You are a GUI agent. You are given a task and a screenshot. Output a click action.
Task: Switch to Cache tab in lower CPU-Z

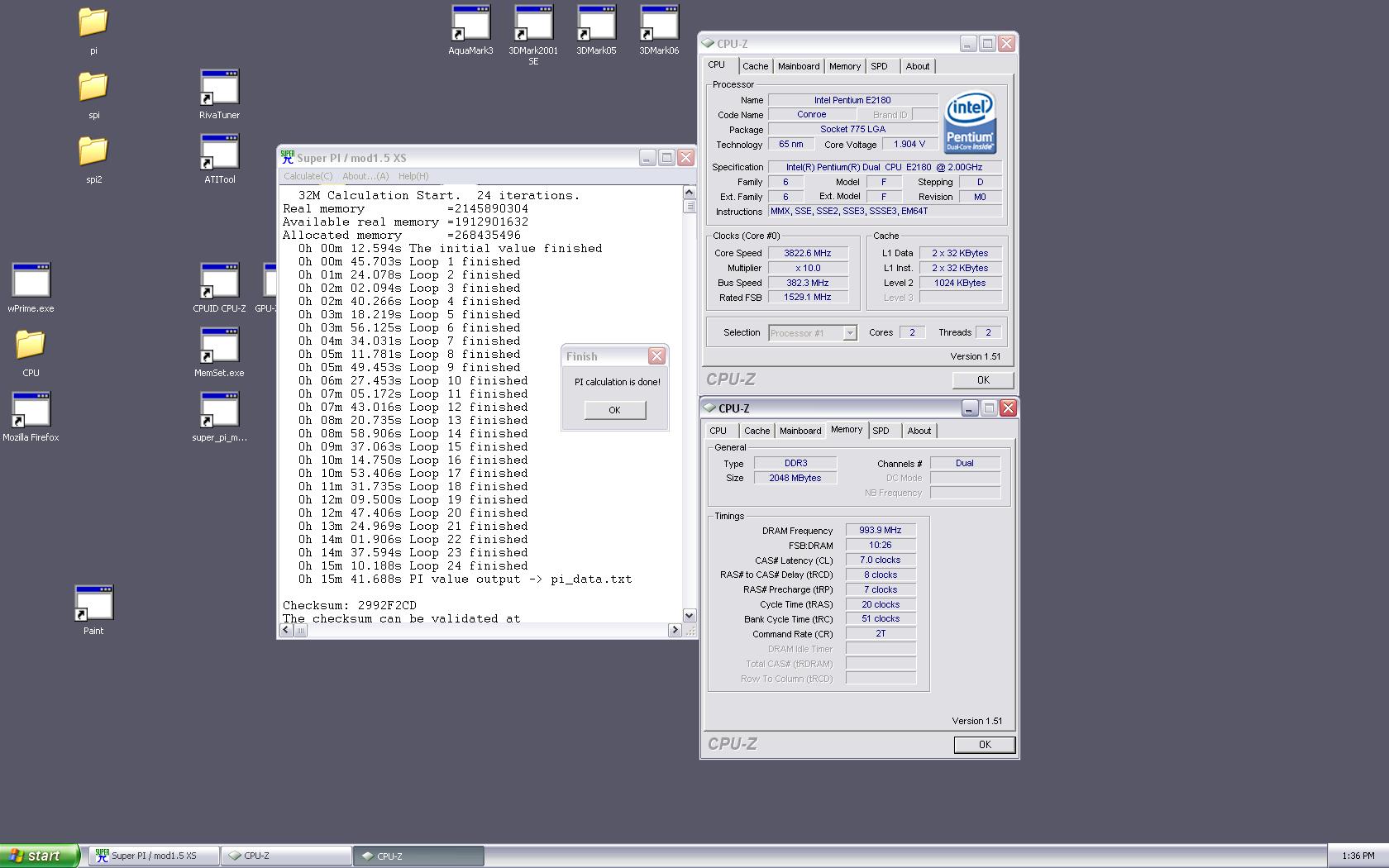tap(757, 431)
